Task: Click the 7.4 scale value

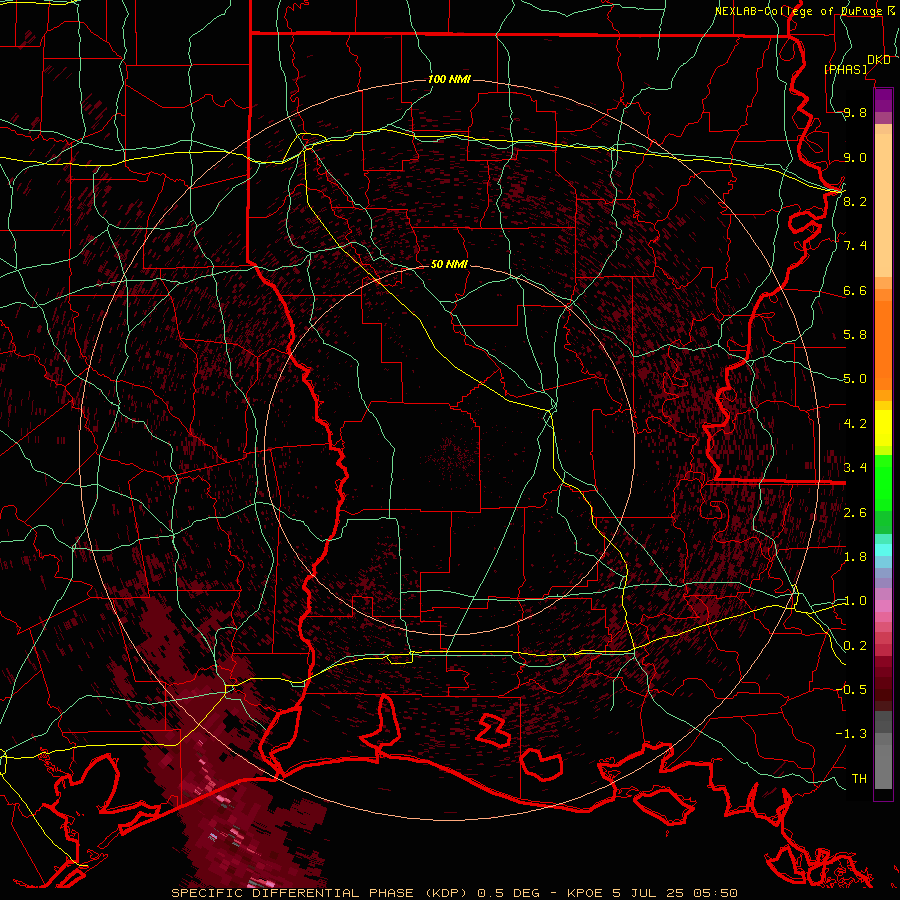Action: point(855,246)
